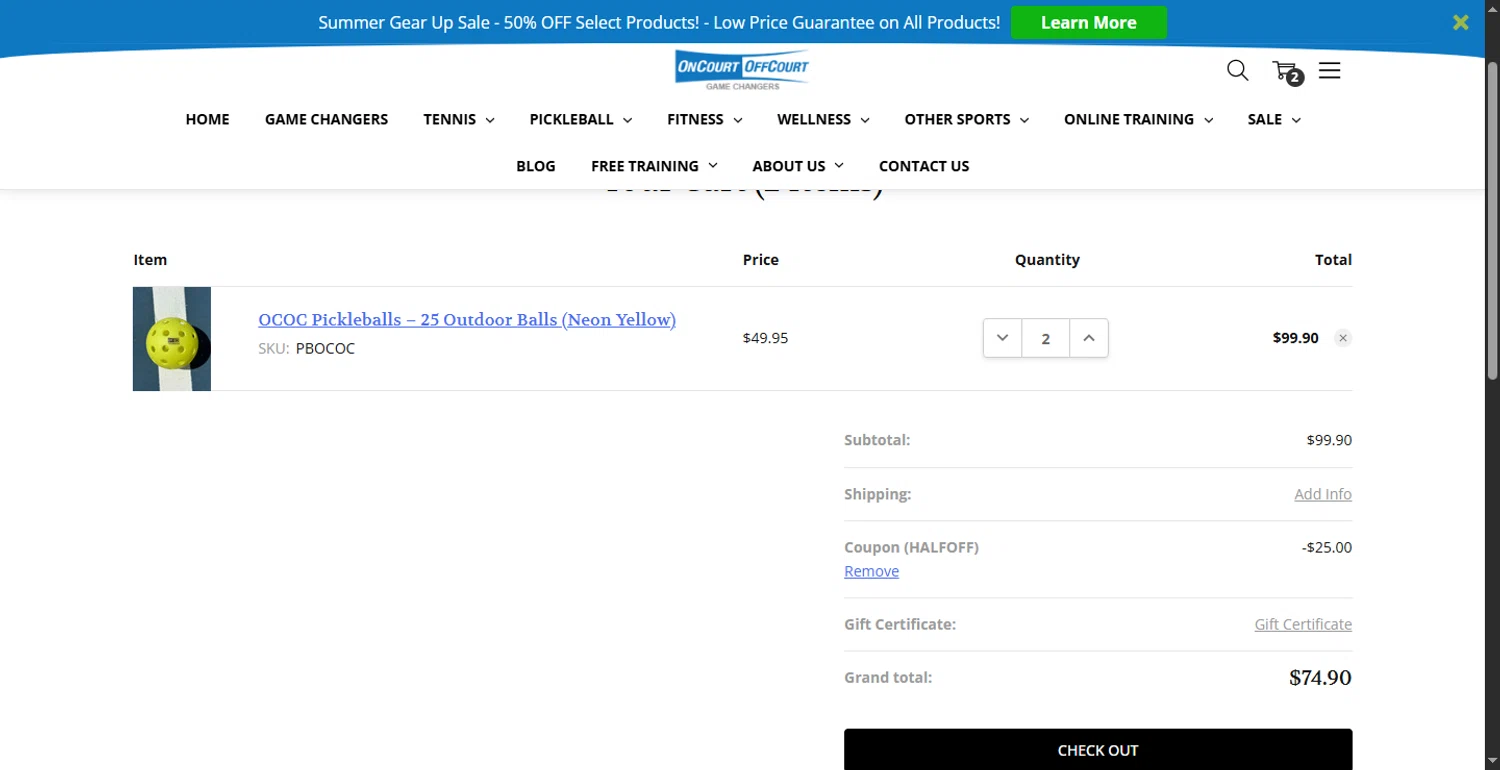1500x770 pixels.
Task: Click the quantity field showing 2
Action: pyautogui.click(x=1045, y=338)
